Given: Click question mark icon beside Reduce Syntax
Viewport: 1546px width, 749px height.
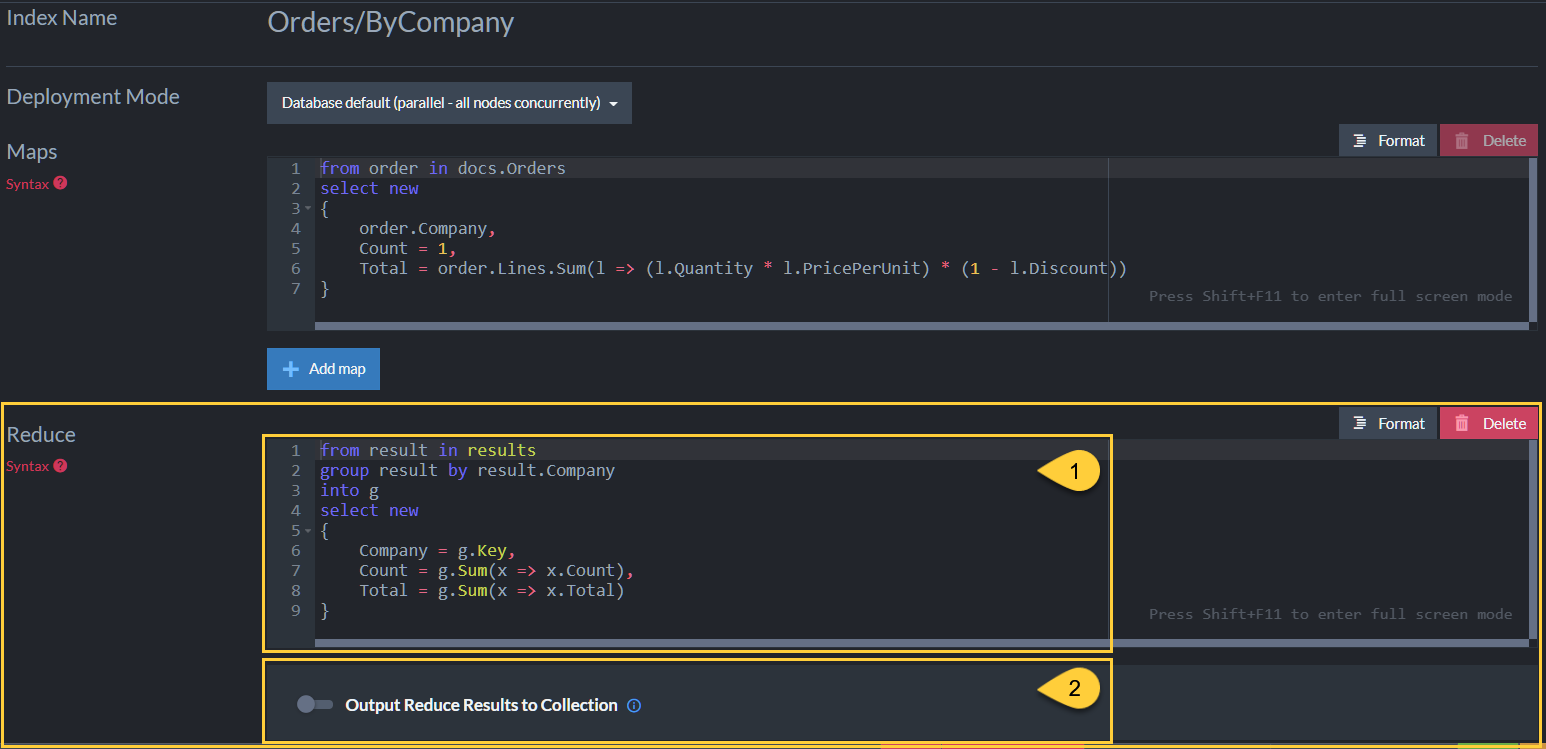Looking at the screenshot, I should click(60, 465).
